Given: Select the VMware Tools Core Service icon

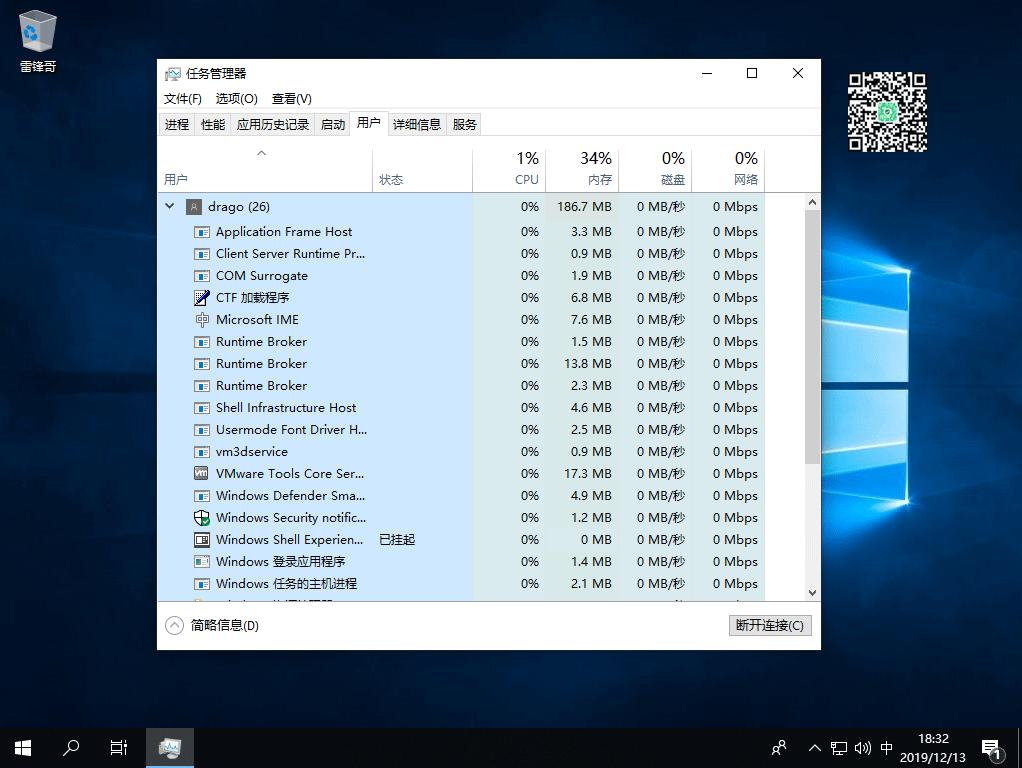Looking at the screenshot, I should tap(201, 474).
